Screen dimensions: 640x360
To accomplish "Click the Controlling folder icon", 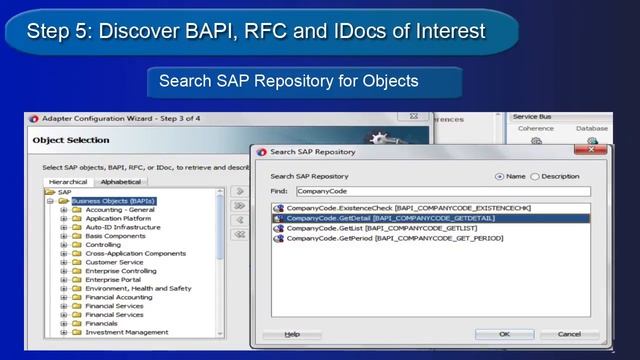I will [77, 245].
